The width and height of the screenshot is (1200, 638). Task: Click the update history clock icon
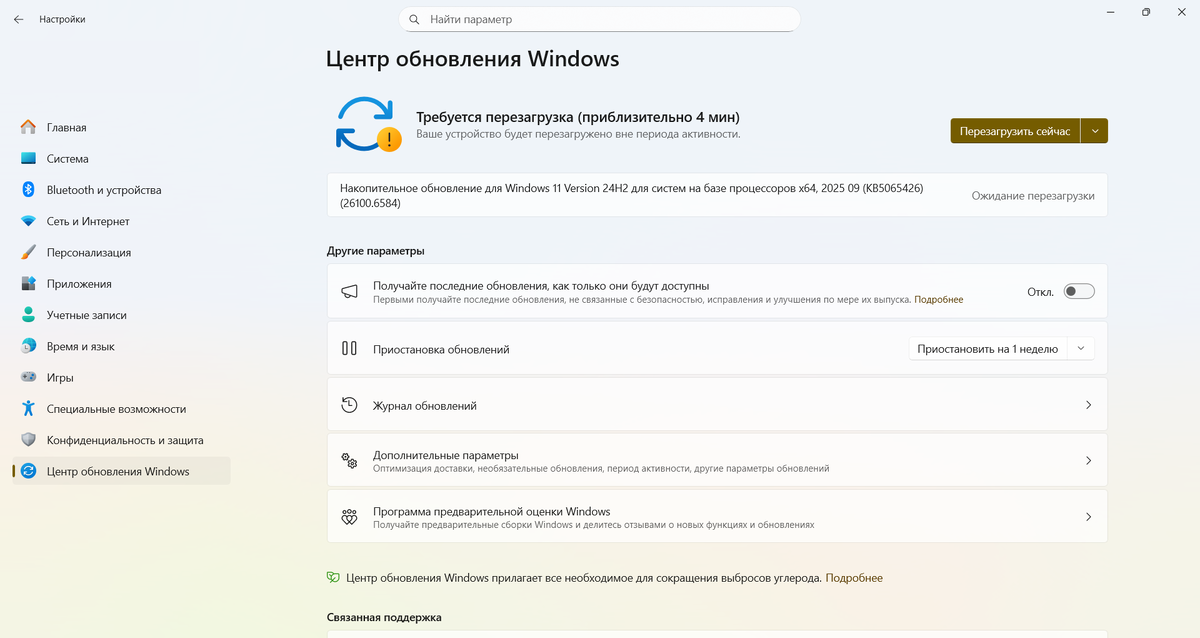pos(349,405)
